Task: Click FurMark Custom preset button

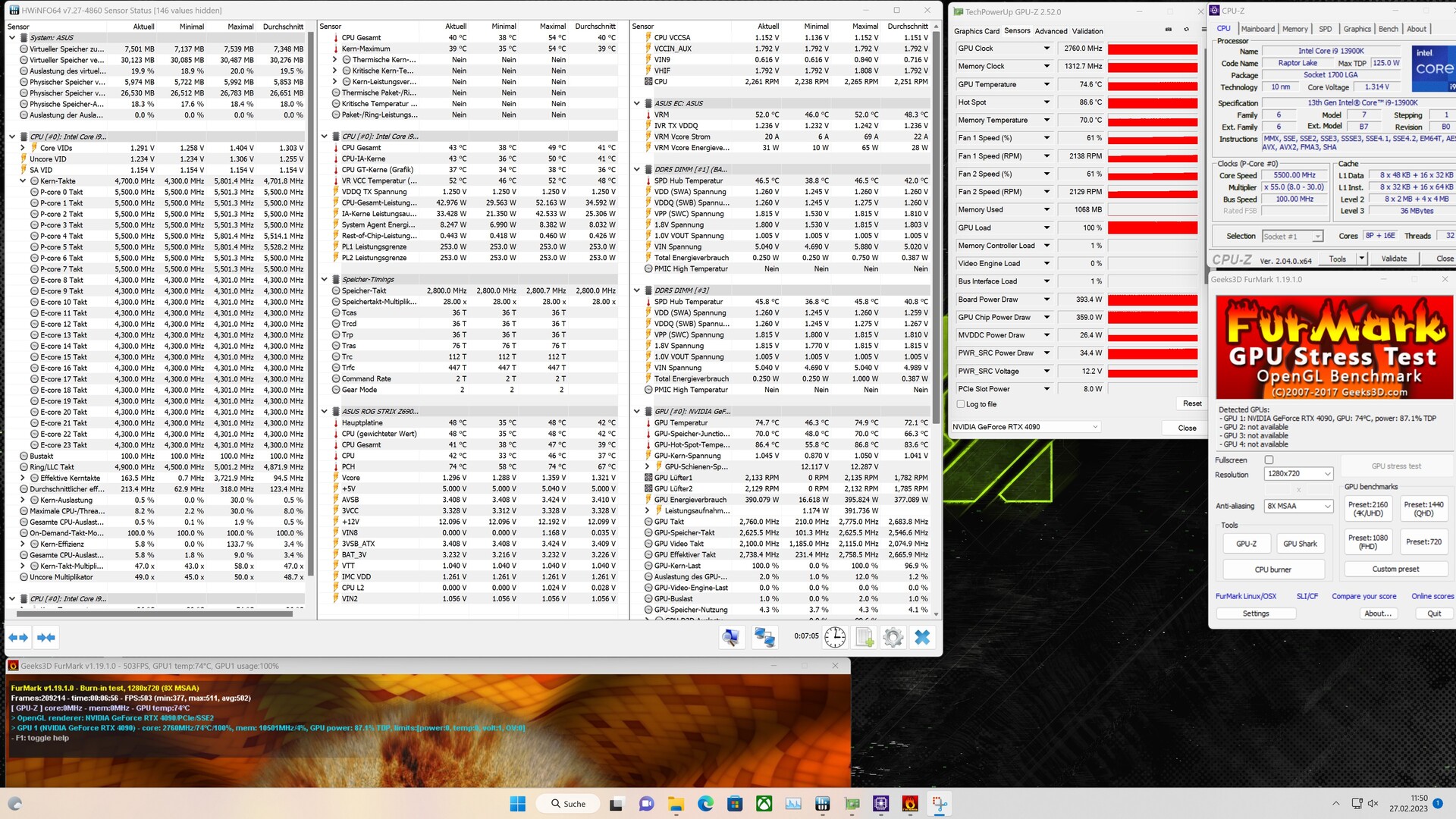Action: point(1395,570)
